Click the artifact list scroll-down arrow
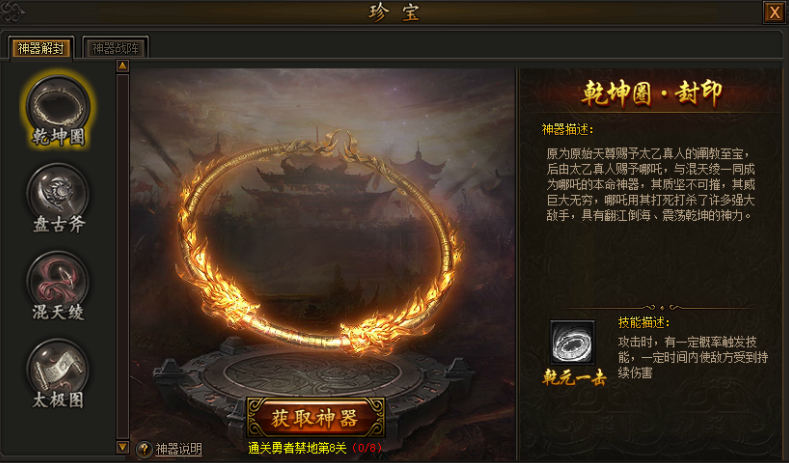789x463 pixels. [123, 447]
